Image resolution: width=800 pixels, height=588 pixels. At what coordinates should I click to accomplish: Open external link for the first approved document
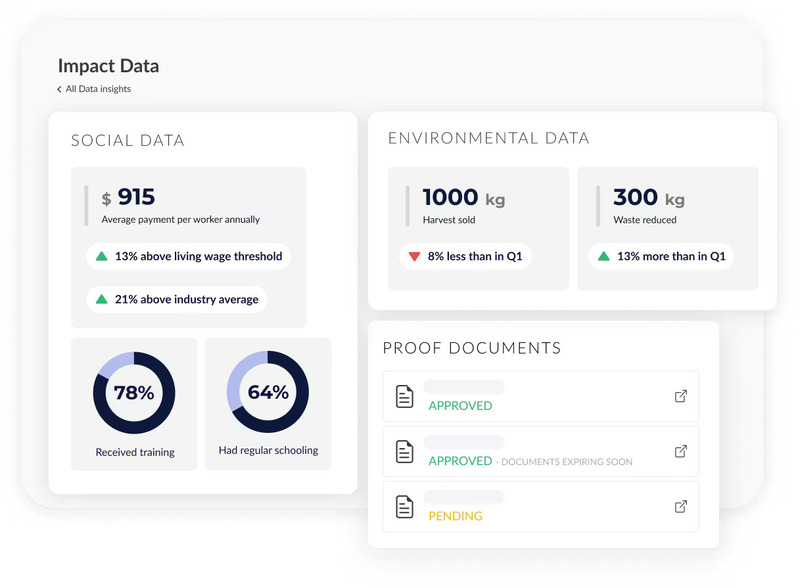pyautogui.click(x=680, y=396)
